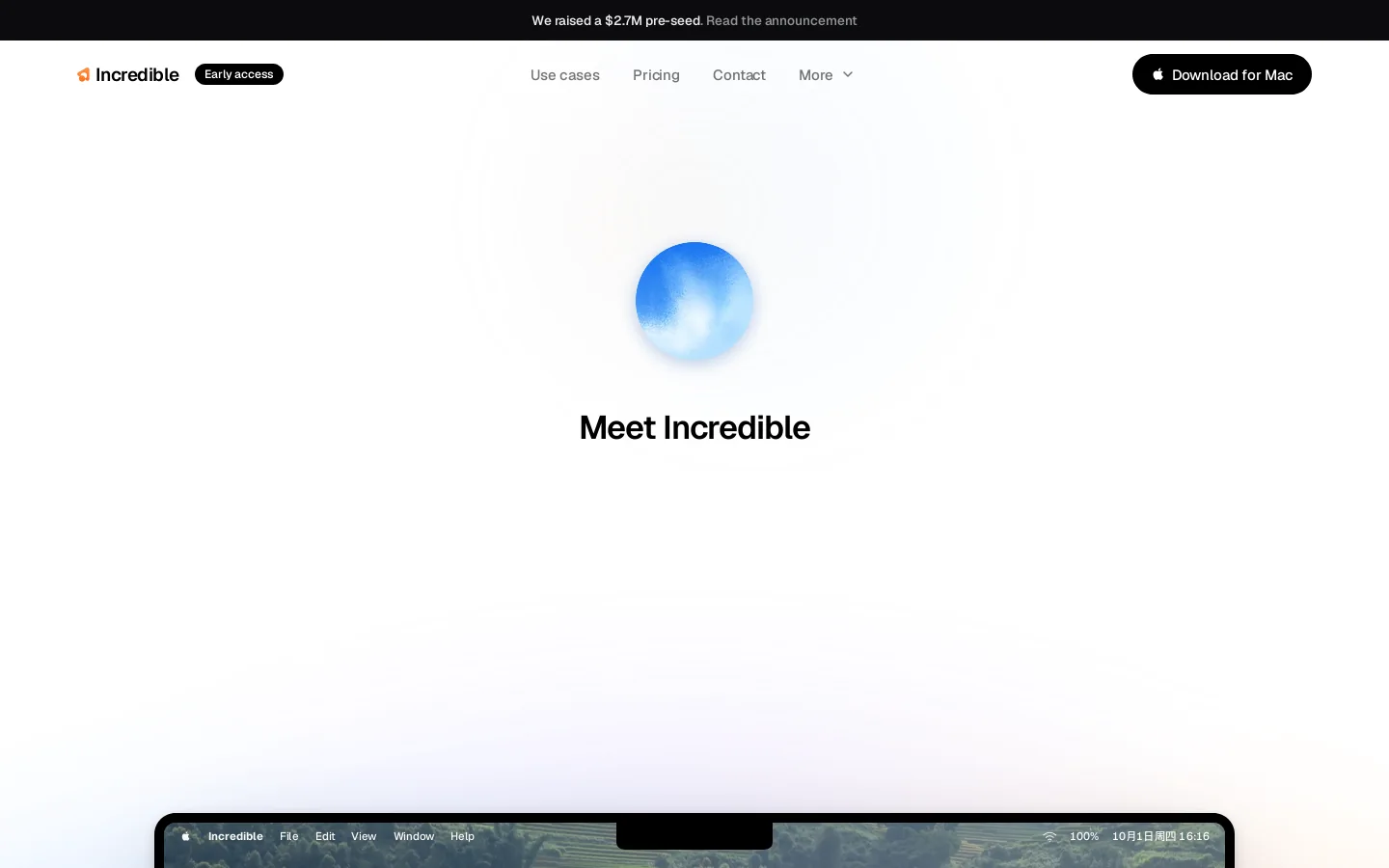Click the Wi-Fi icon in mockup menu bar
Screen dimensions: 1389x868
(1049, 836)
